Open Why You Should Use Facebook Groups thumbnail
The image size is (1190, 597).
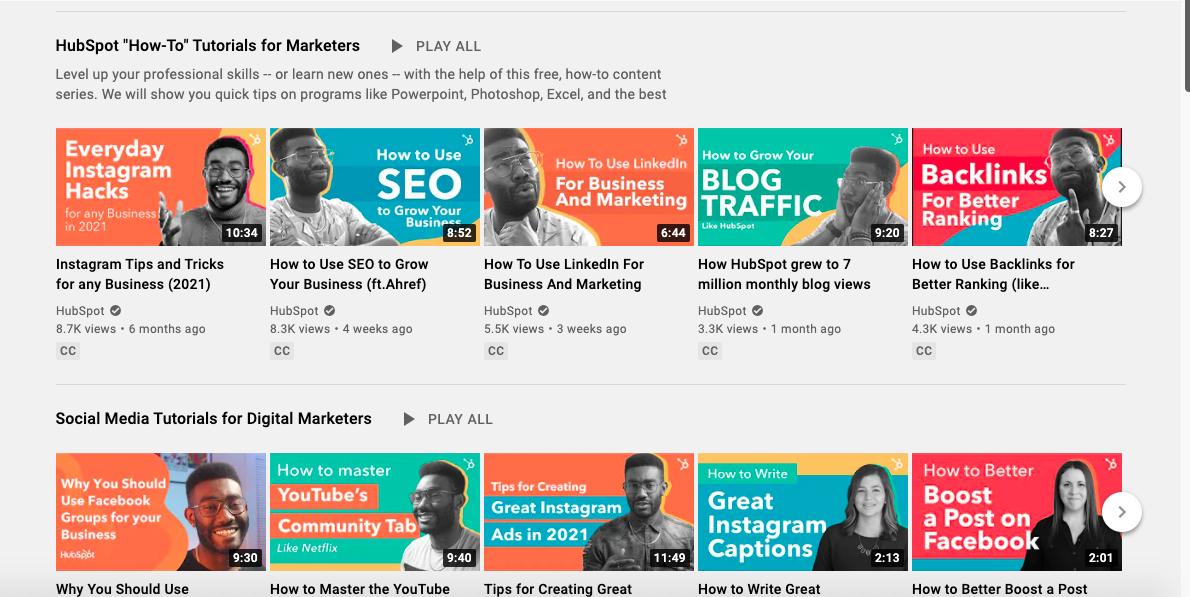click(x=161, y=512)
